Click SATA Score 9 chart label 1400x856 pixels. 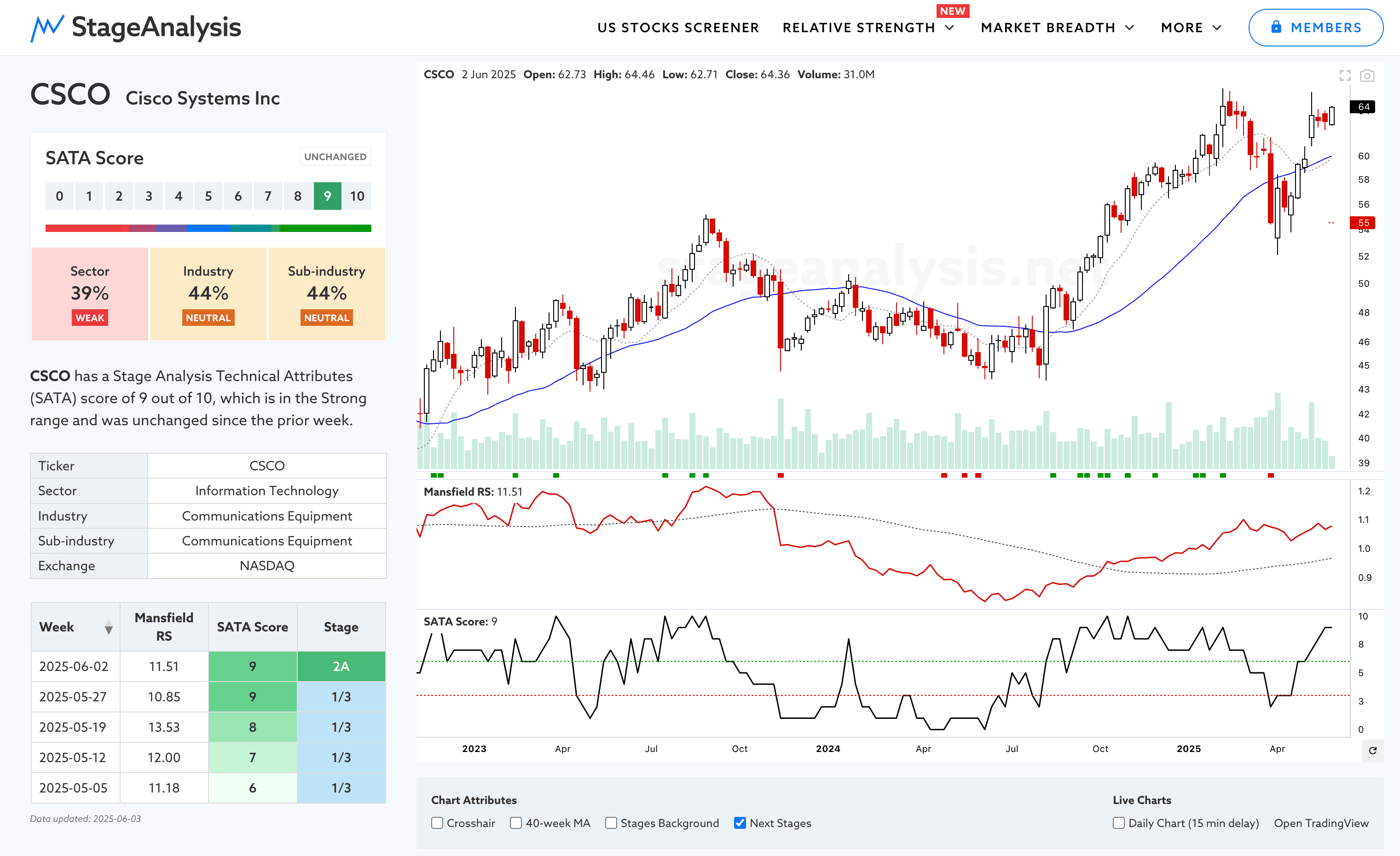coord(460,621)
